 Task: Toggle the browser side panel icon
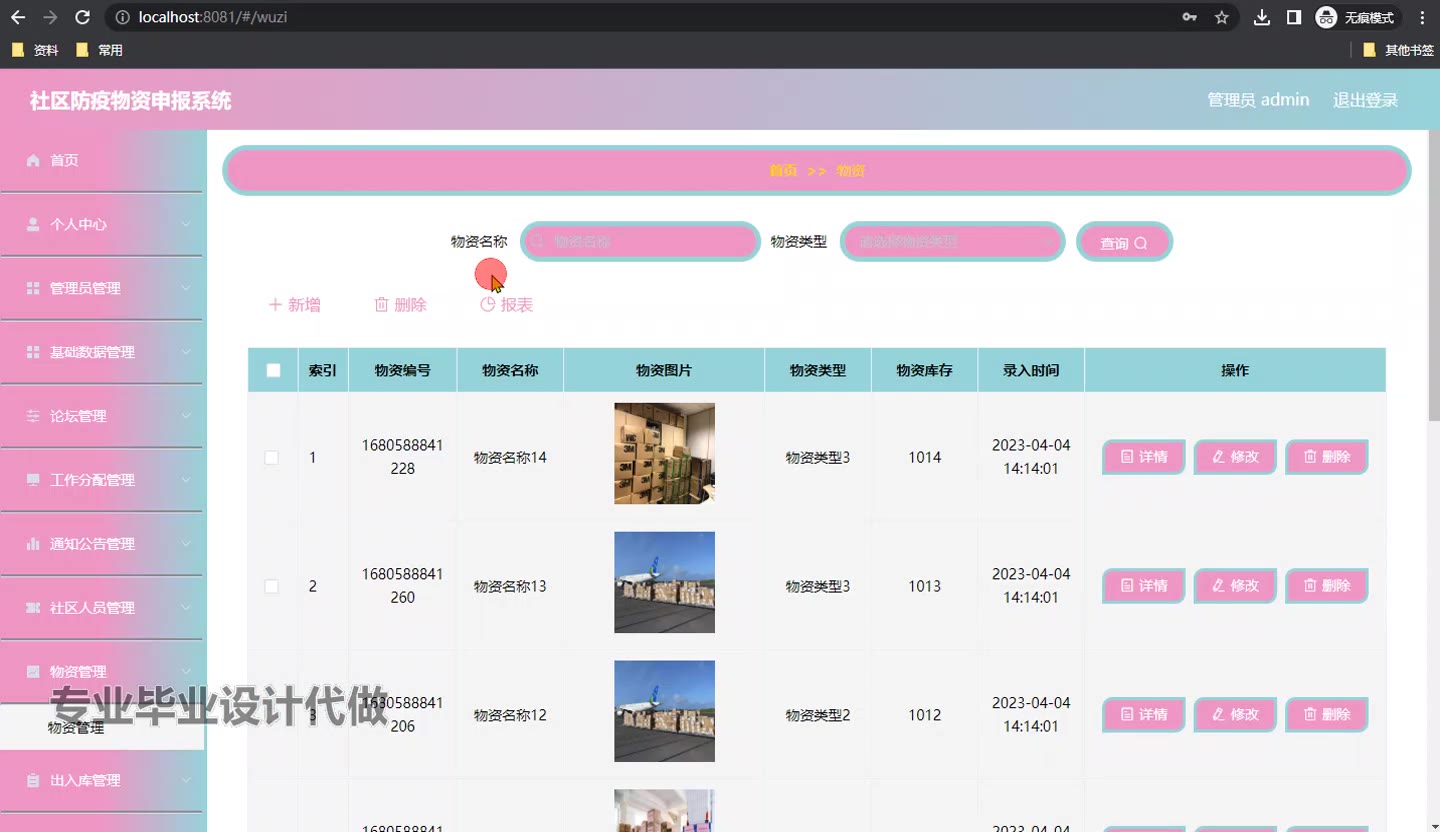[x=1294, y=17]
